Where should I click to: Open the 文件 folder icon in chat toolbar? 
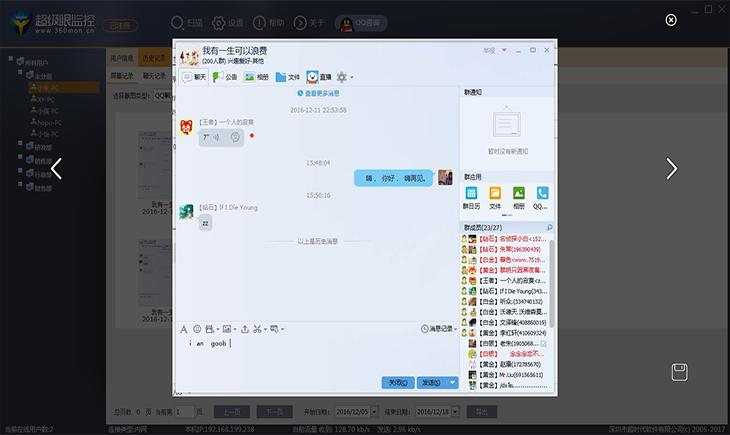click(287, 77)
